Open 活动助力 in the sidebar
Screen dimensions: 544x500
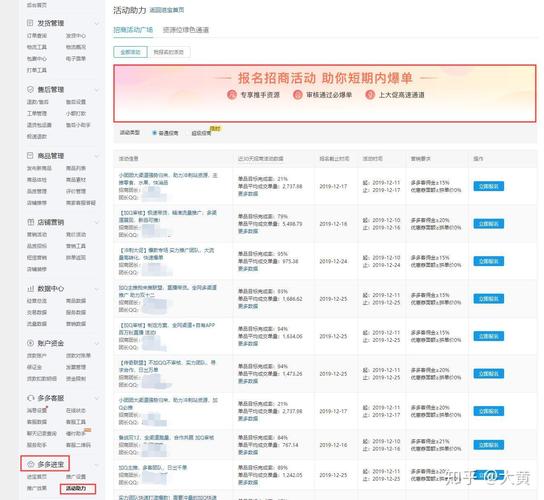(x=76, y=488)
